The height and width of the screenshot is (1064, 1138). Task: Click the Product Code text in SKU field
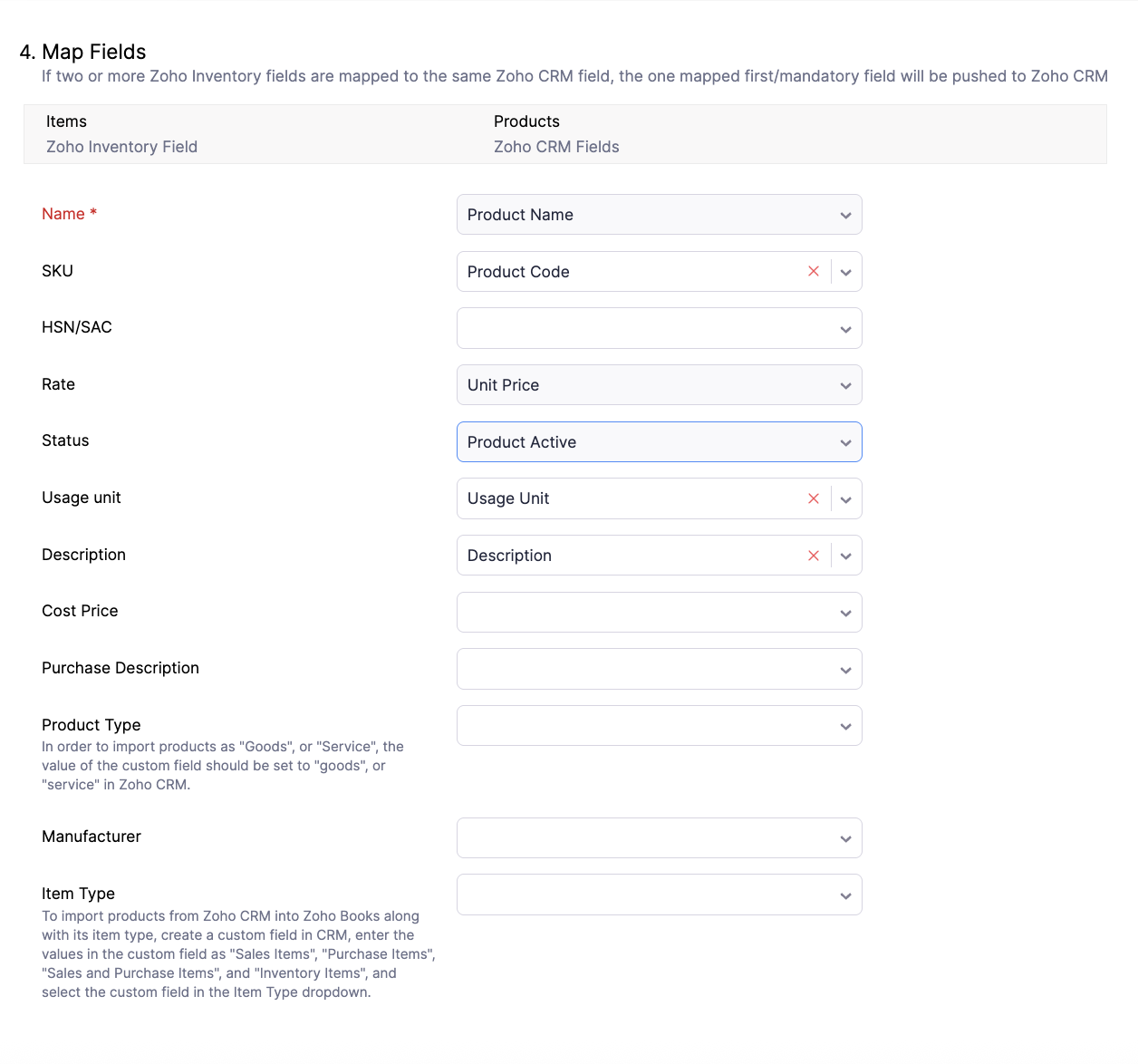[518, 272]
